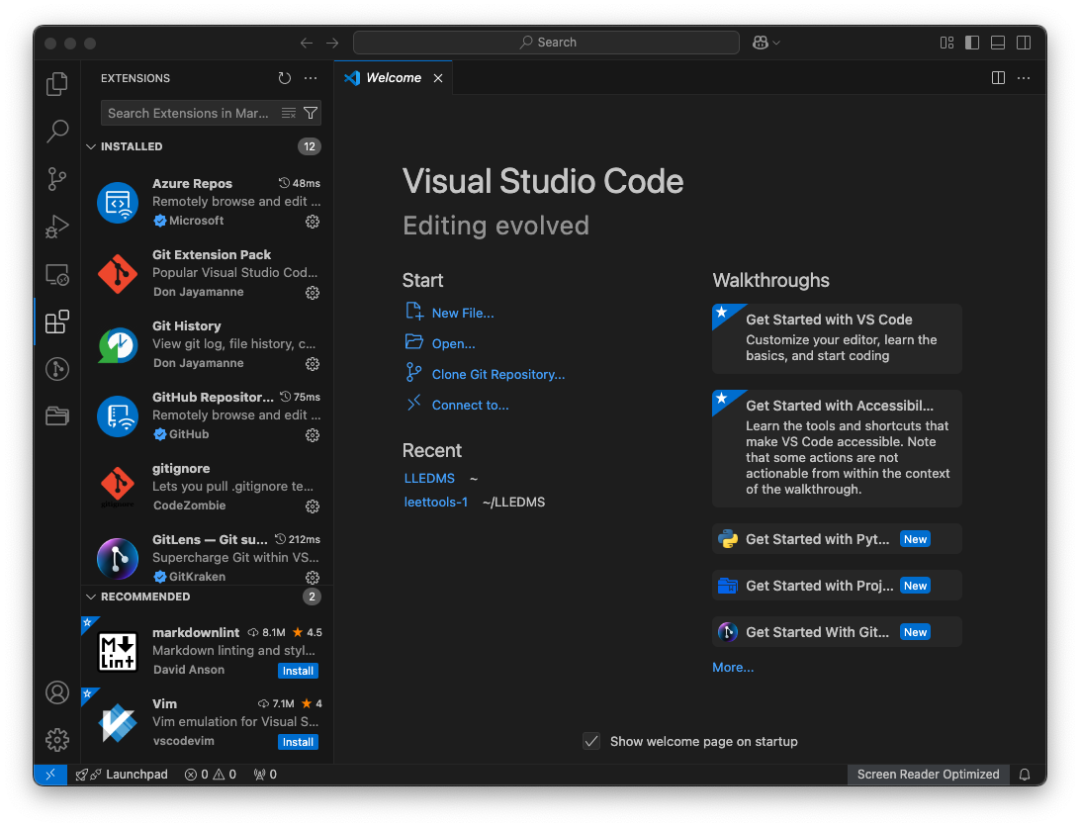The width and height of the screenshot is (1080, 827).
Task: Open manage gear for Git History
Action: click(313, 364)
